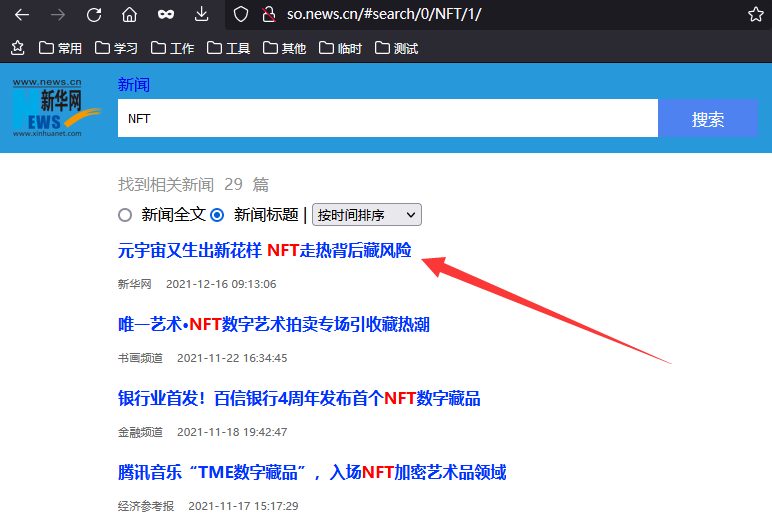This screenshot has height=517, width=772.
Task: Click the source 新华网 under first result
Action: pyautogui.click(x=134, y=284)
